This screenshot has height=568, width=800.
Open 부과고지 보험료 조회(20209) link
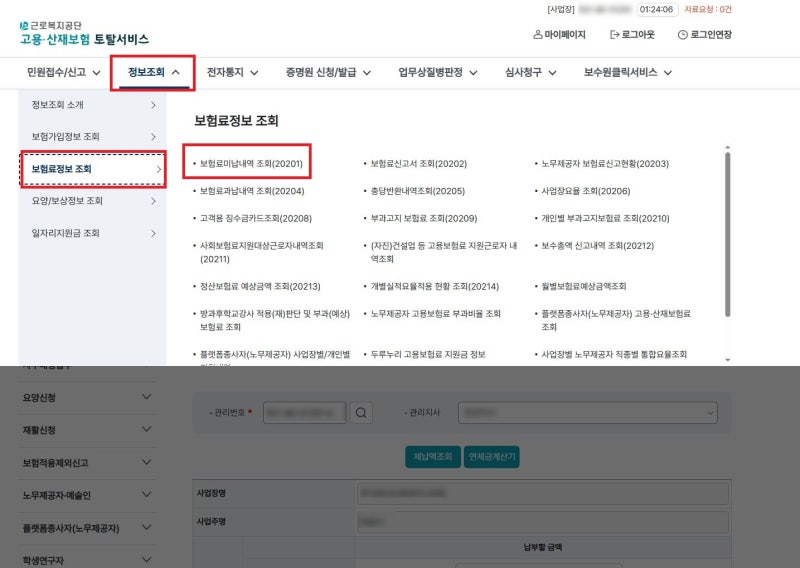point(423,218)
